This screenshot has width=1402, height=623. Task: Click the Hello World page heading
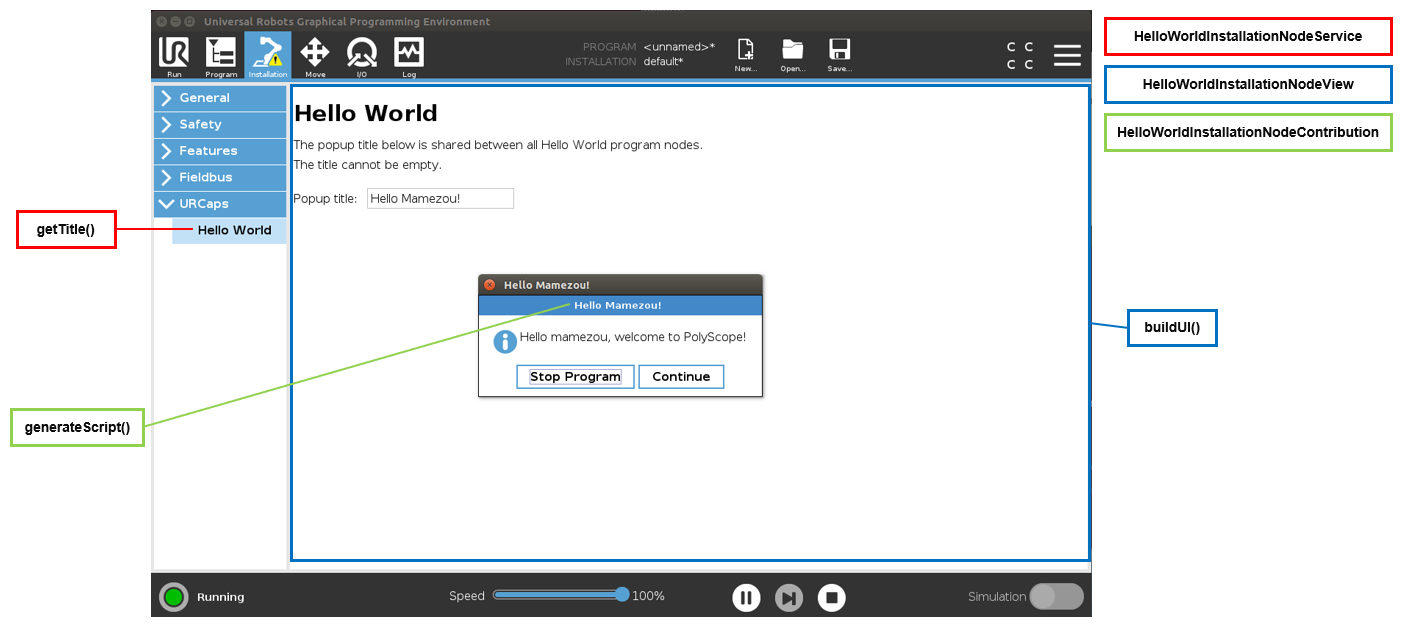[366, 114]
